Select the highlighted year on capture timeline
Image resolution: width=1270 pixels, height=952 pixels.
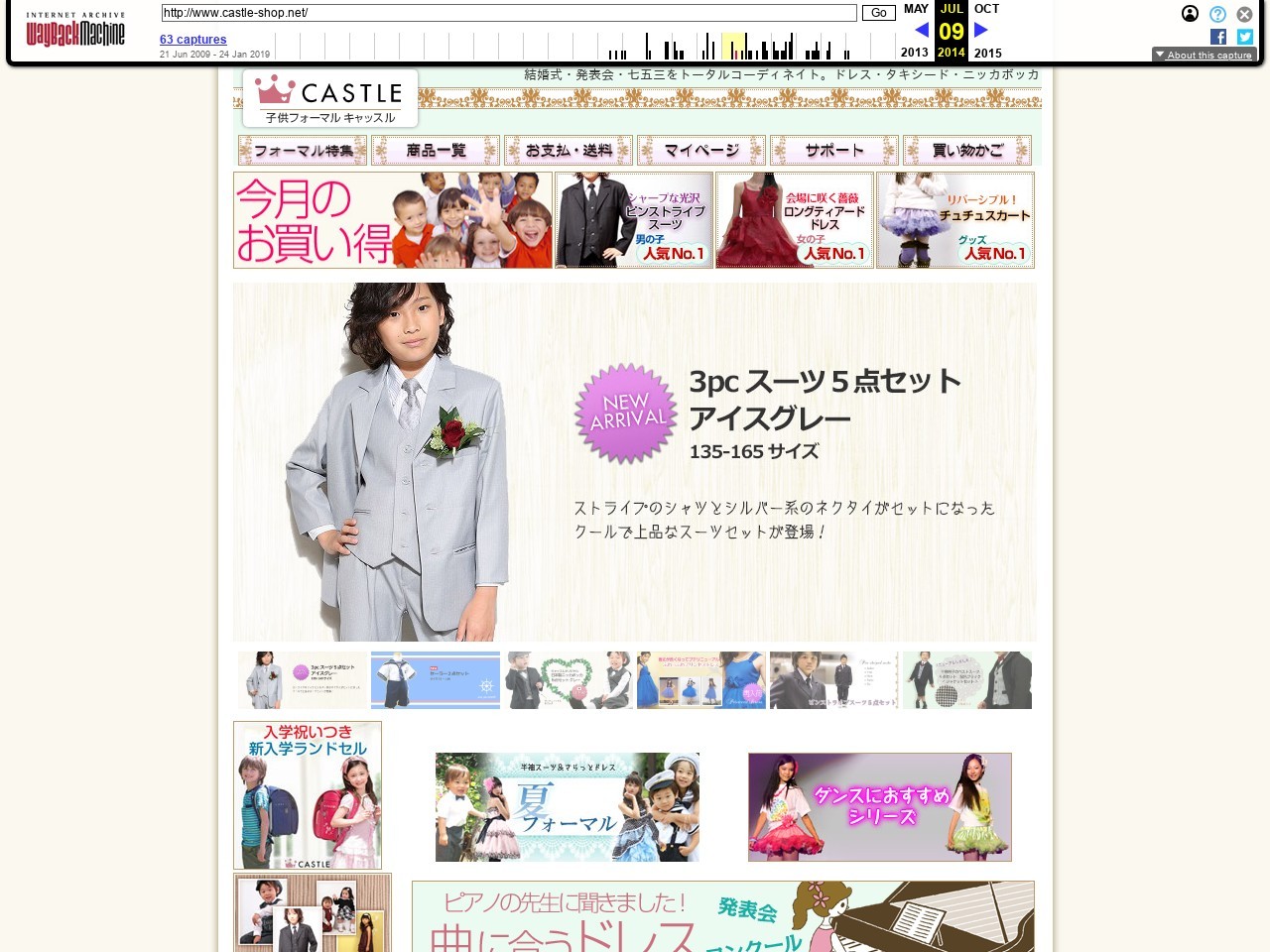pos(733,46)
